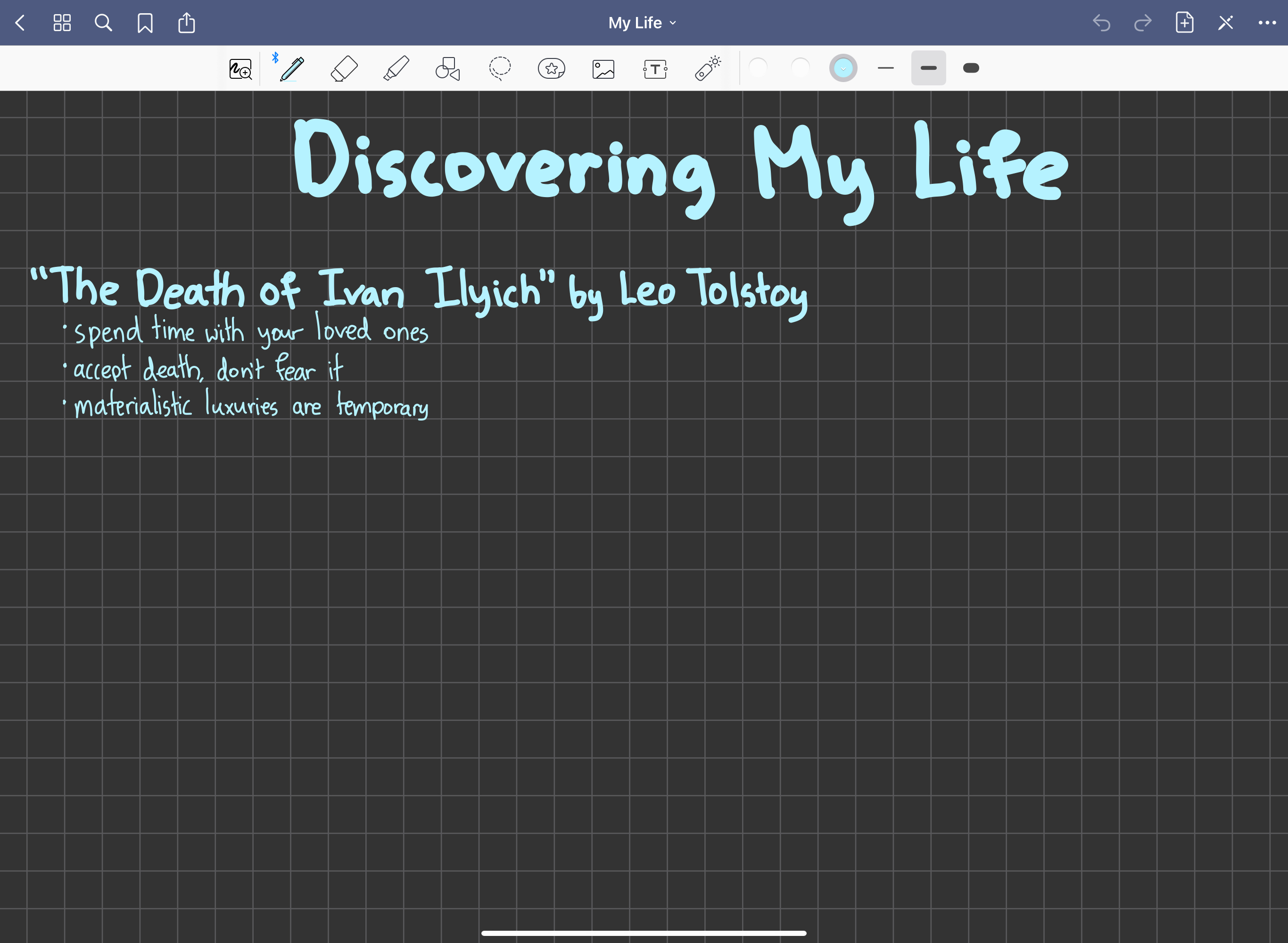Activate the Laser pointer tool
This screenshot has width=1288, height=943.
pos(707,69)
